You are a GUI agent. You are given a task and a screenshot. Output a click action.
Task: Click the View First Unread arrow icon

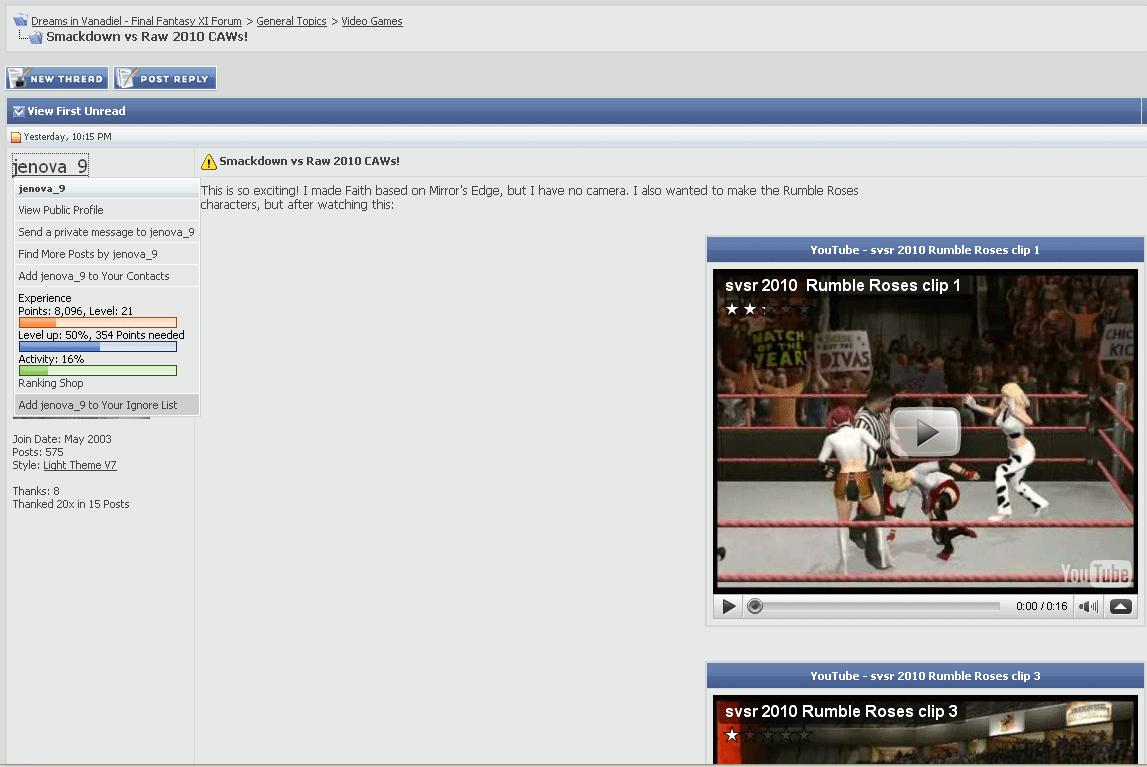19,111
